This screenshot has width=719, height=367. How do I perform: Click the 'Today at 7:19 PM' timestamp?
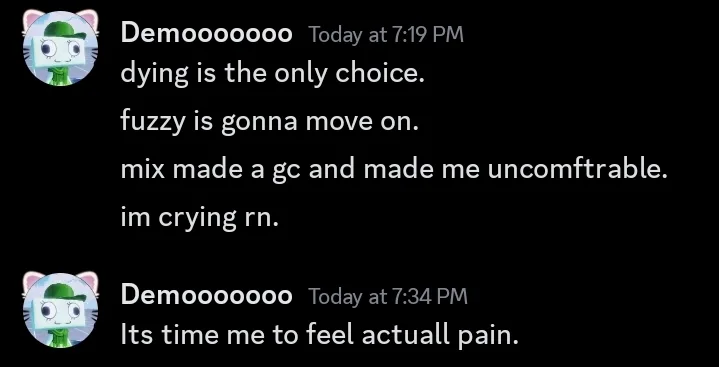click(x=386, y=35)
